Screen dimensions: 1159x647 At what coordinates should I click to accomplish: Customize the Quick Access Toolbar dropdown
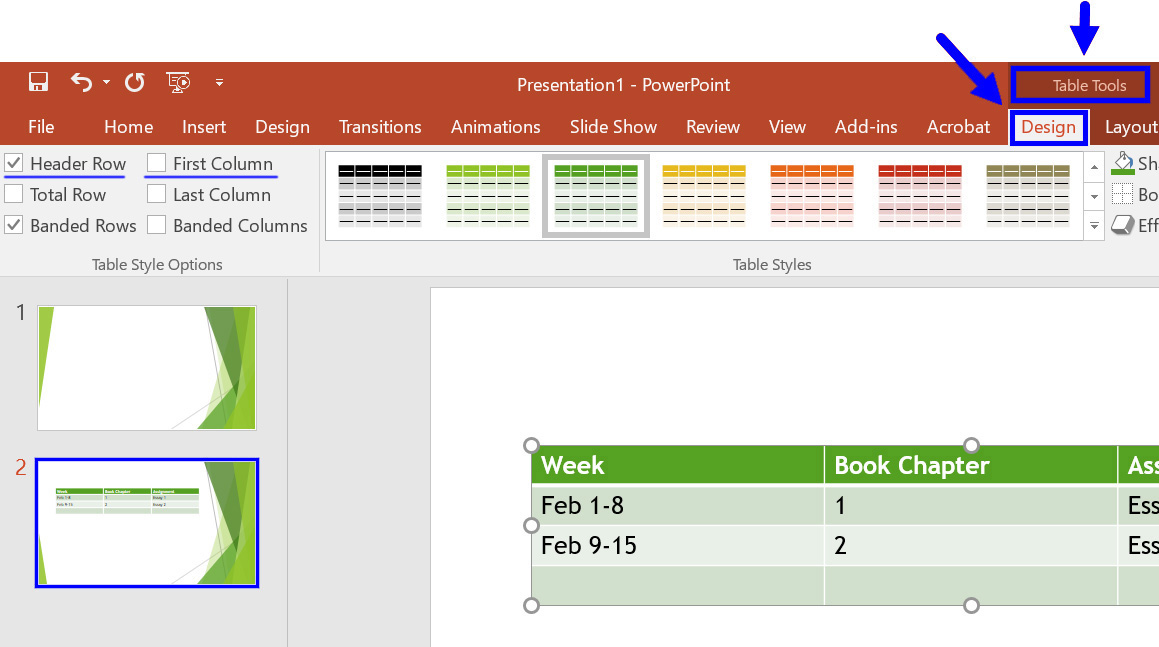[x=220, y=83]
